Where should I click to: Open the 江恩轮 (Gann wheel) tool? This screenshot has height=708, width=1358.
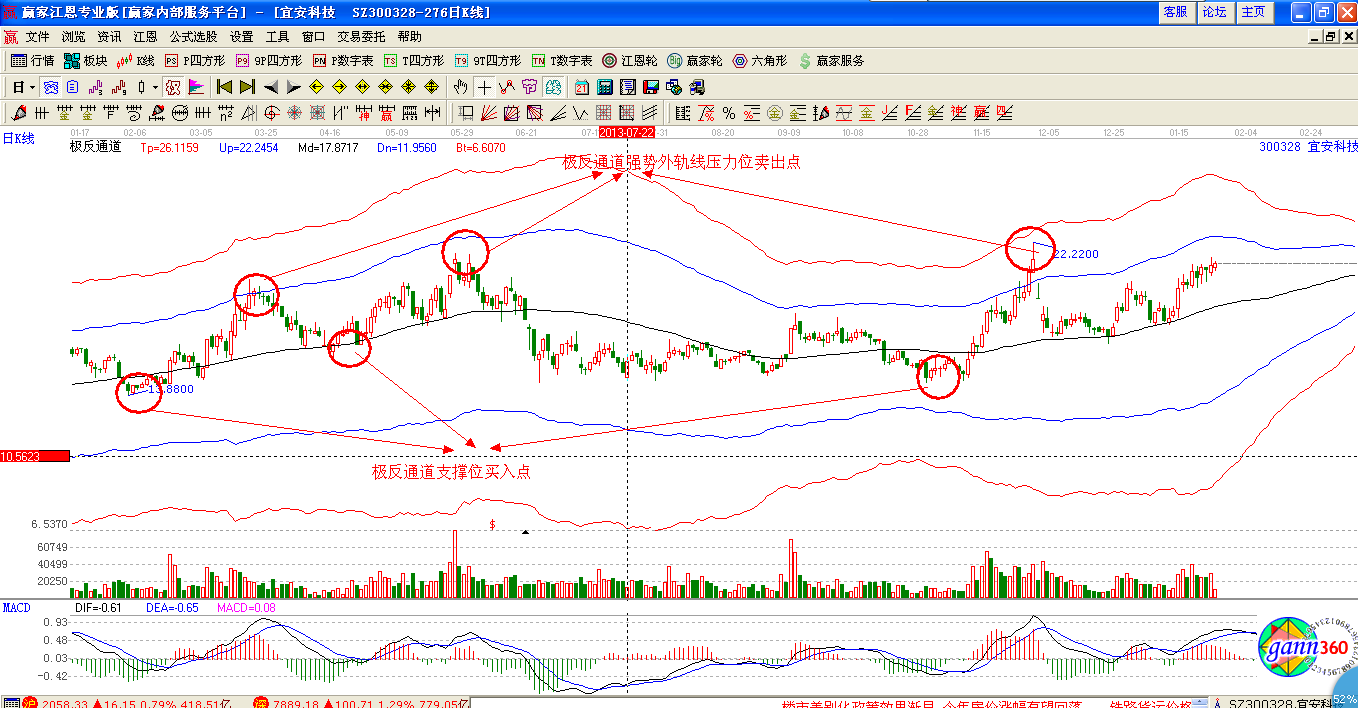627,61
